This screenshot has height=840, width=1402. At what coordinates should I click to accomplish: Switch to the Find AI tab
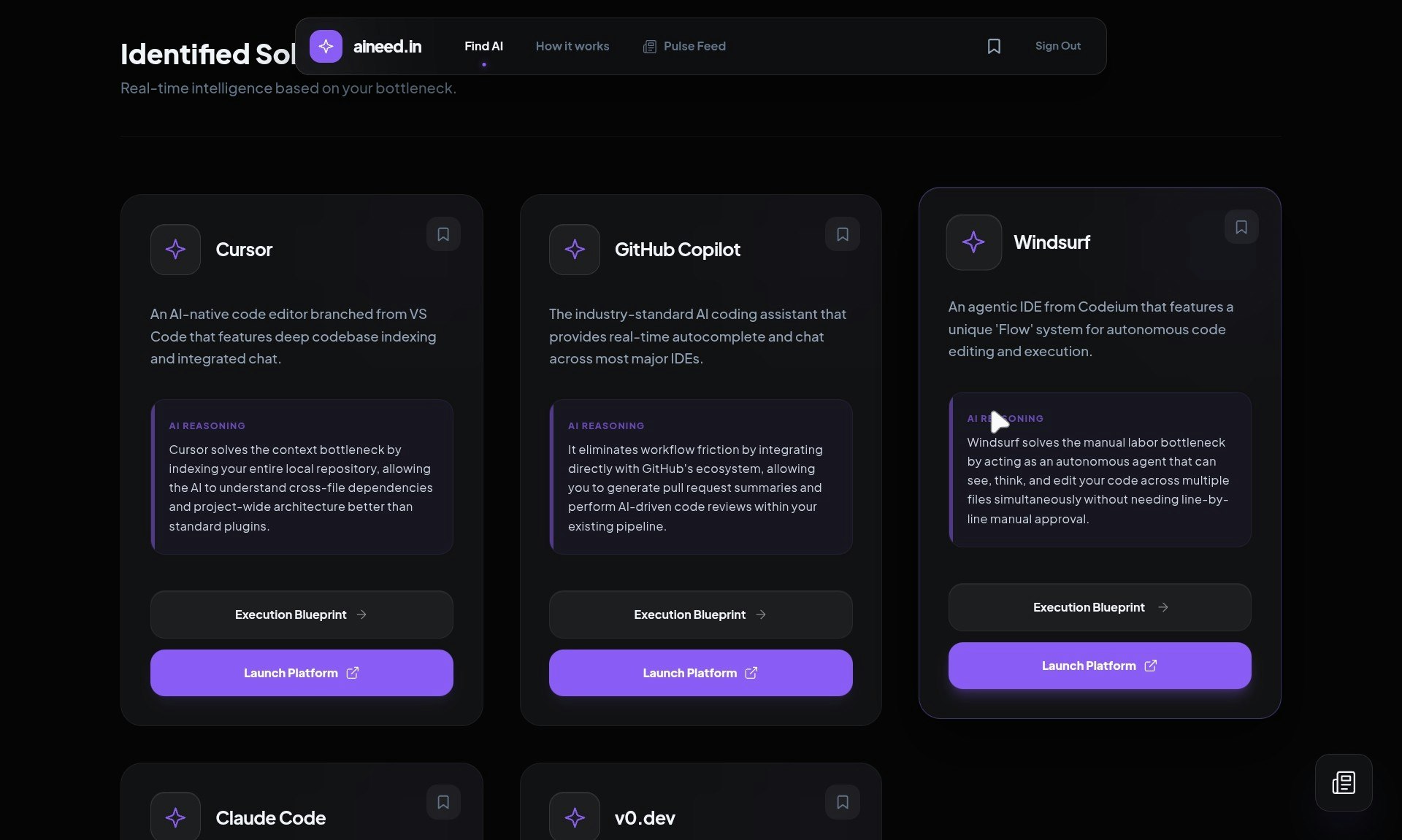[x=484, y=46]
